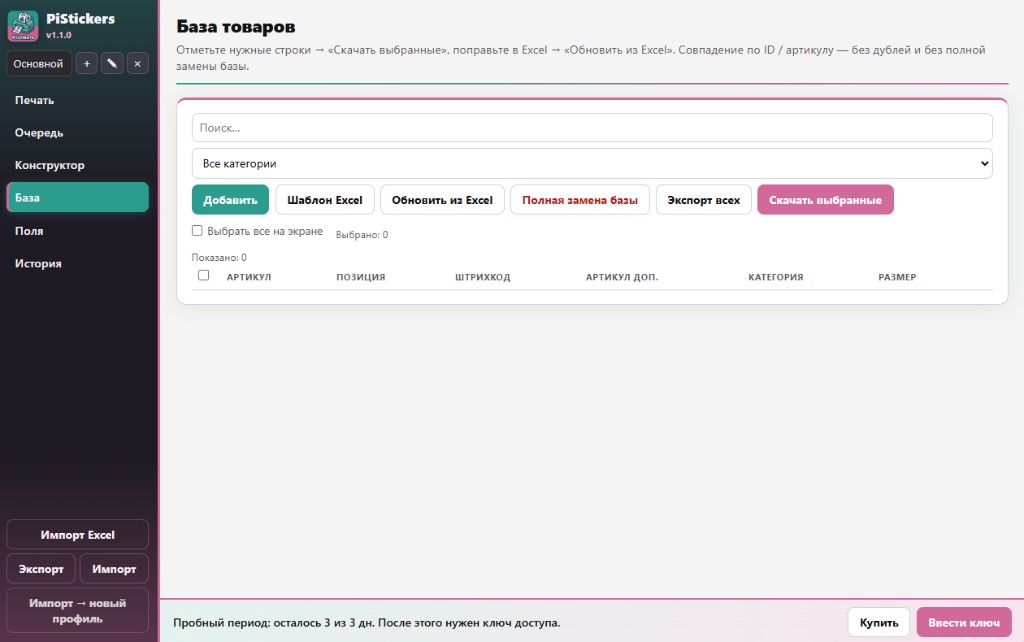The width and height of the screenshot is (1024, 642).
Task: Click Импорт → новый профиль button
Action: pyautogui.click(x=78, y=611)
